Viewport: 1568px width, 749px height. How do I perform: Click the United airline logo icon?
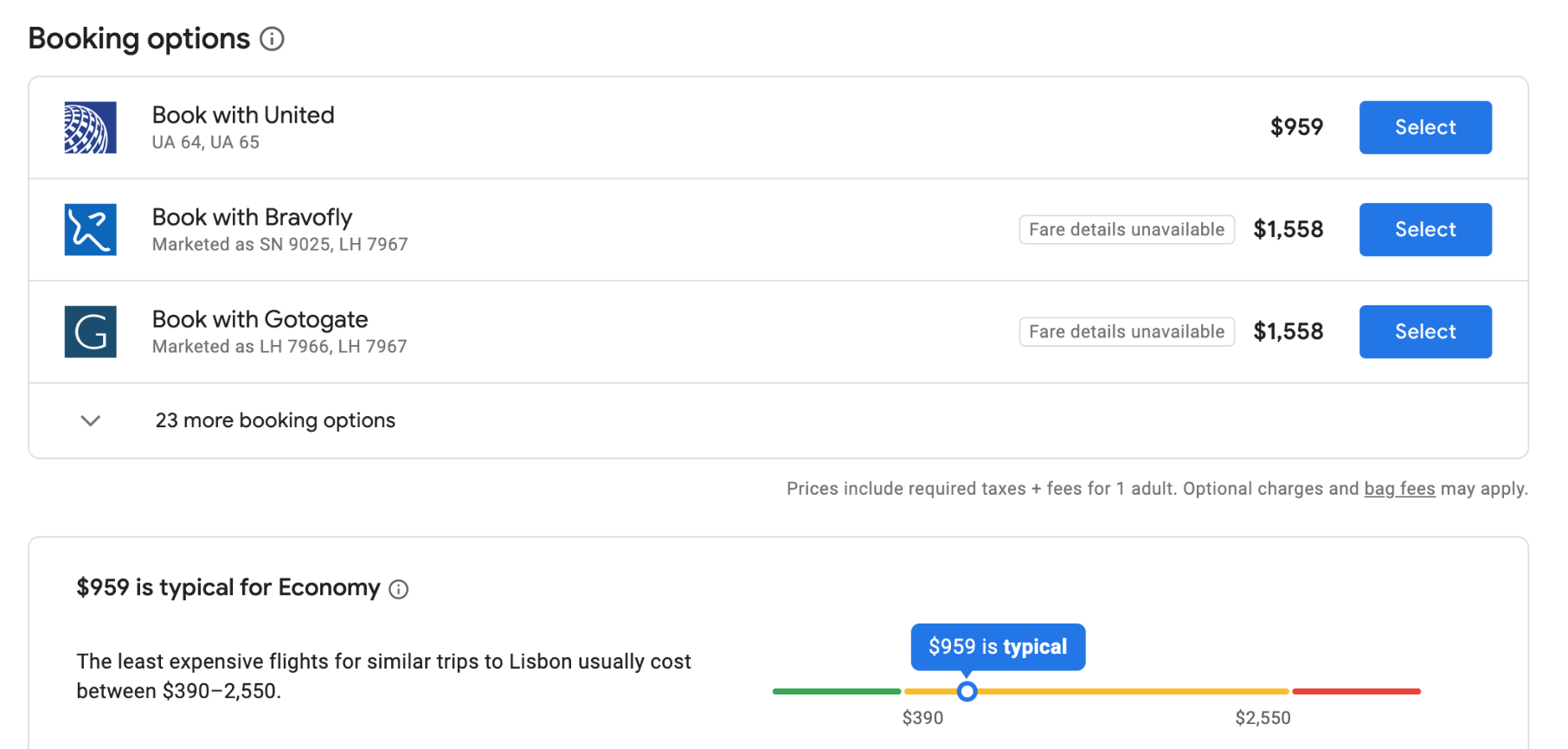(90, 128)
